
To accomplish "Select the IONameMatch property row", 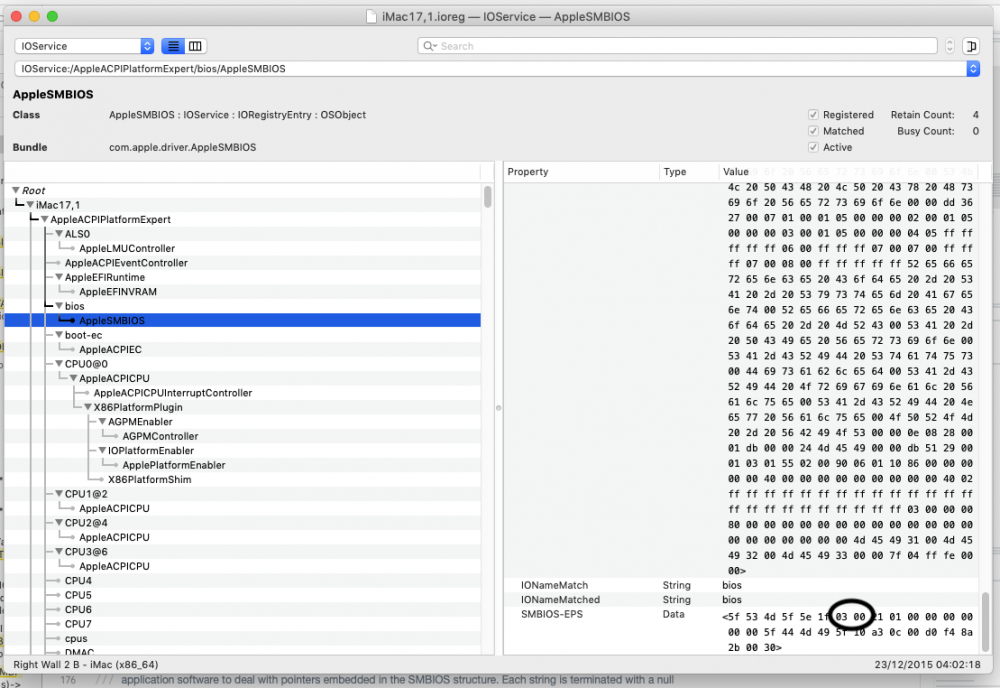I will [x=741, y=585].
